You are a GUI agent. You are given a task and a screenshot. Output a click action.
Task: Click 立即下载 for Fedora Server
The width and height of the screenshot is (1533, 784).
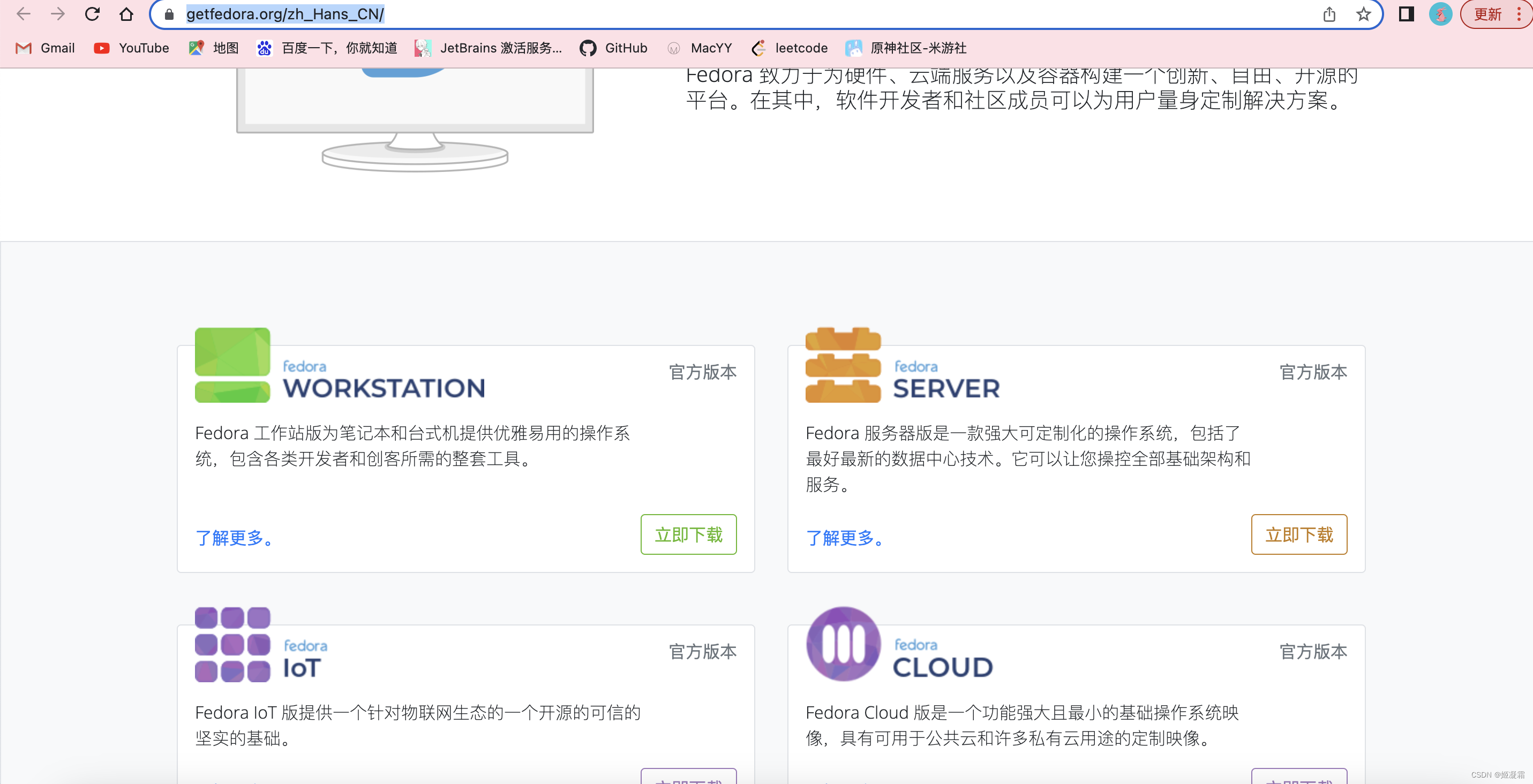pyautogui.click(x=1299, y=534)
